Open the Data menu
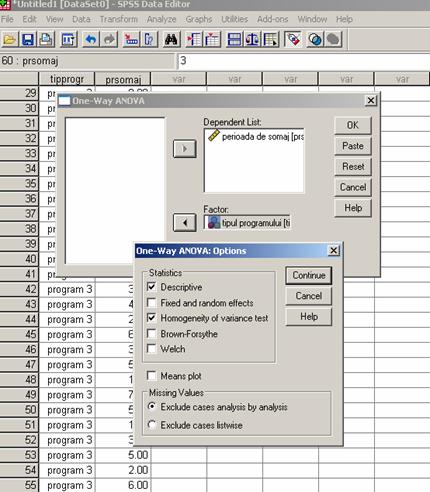Viewport: 430px width, 492px height. (x=81, y=19)
